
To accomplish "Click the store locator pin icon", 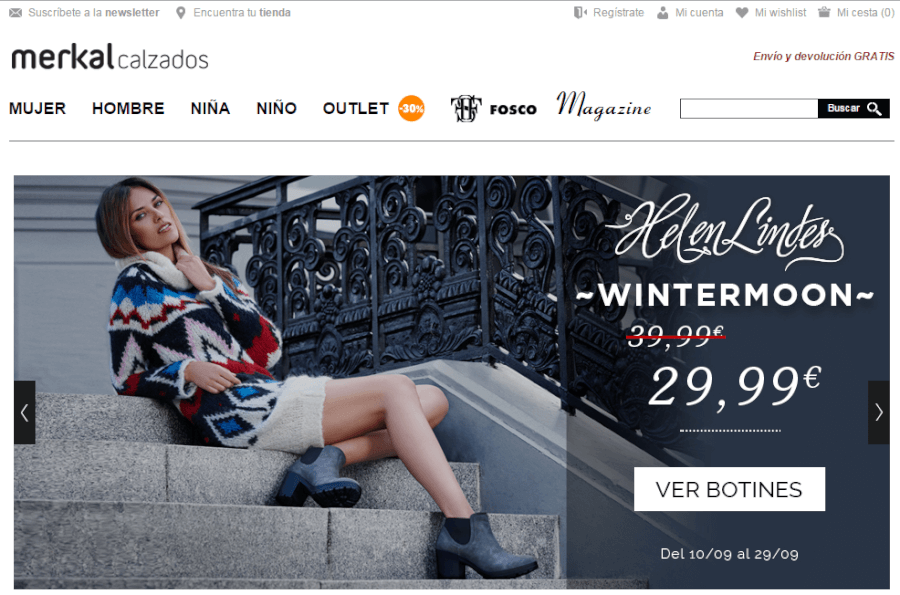I will [x=181, y=13].
